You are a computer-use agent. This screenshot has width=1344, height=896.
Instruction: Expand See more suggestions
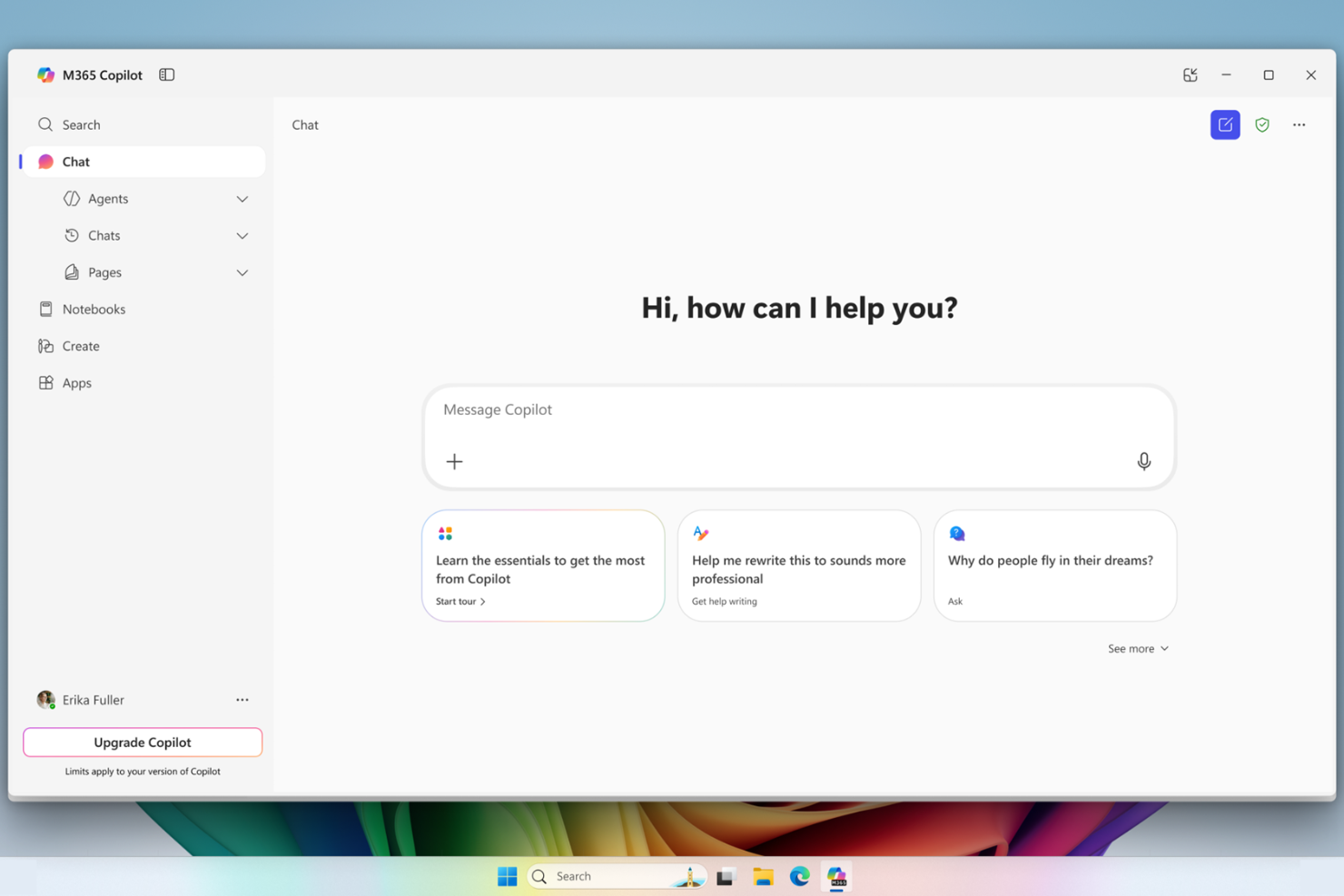1138,649
